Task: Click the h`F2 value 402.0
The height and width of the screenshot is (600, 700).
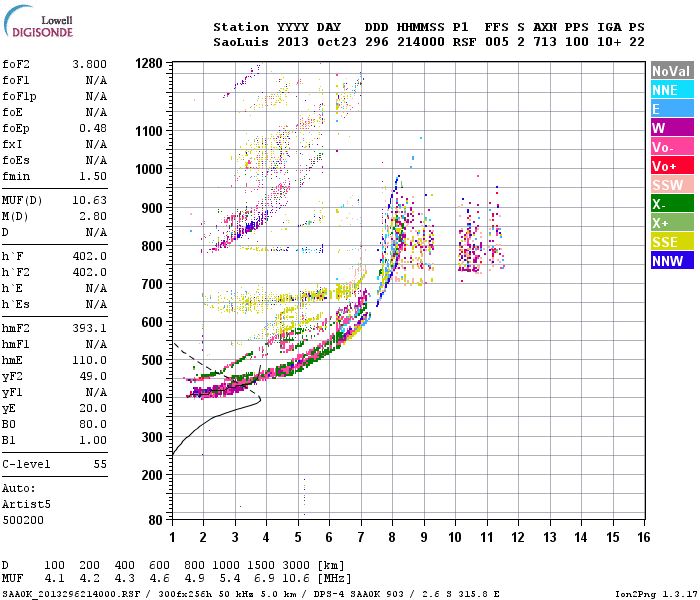Action: click(89, 273)
